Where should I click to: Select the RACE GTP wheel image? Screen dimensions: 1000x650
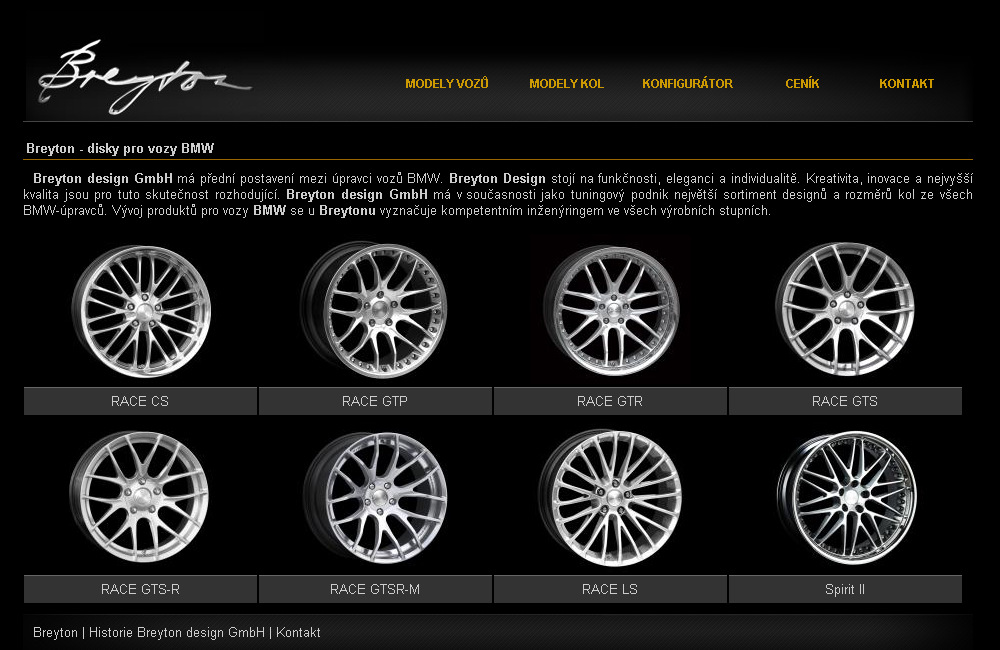[374, 309]
